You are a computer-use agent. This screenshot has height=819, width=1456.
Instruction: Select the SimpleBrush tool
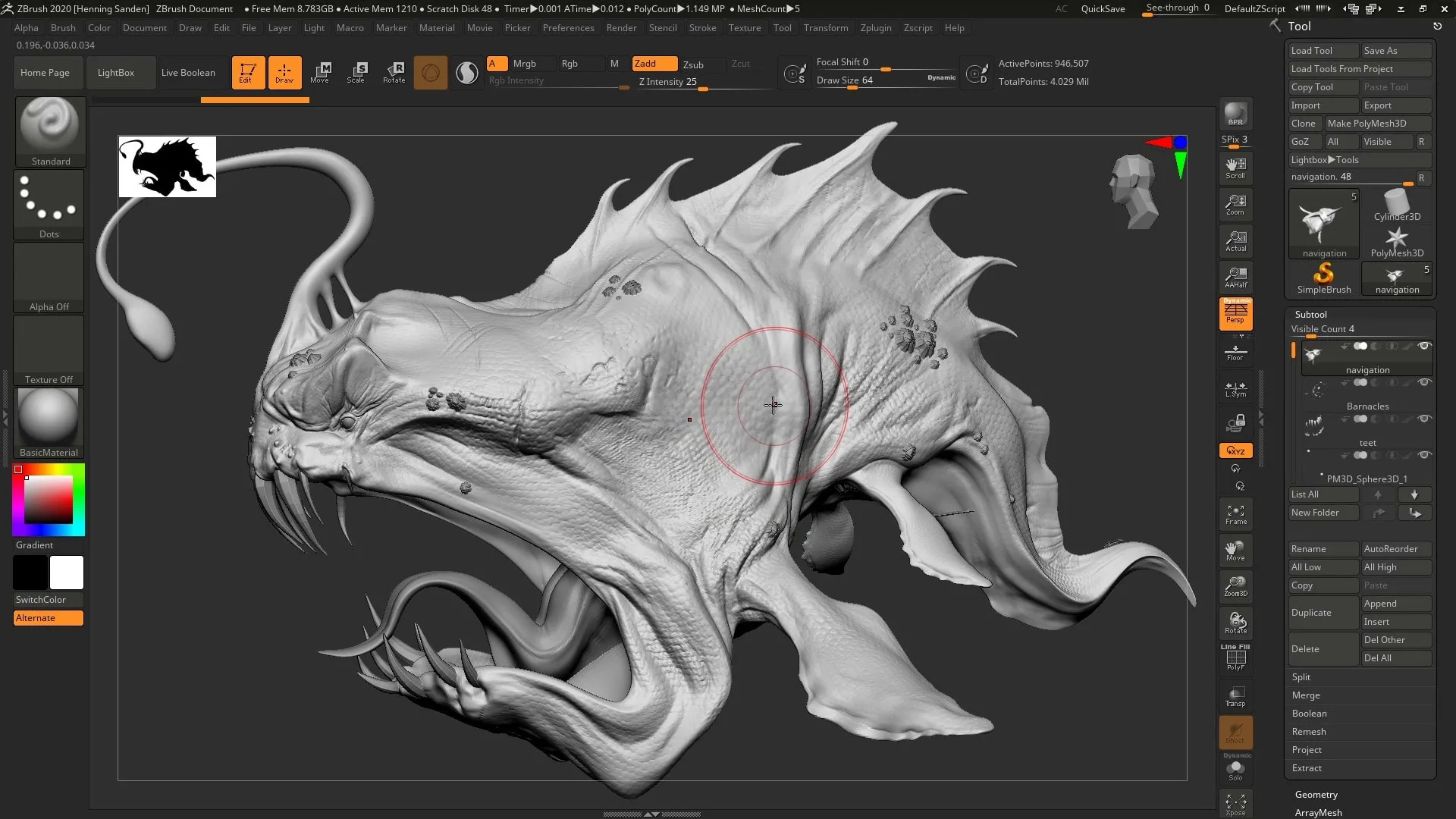tap(1324, 278)
